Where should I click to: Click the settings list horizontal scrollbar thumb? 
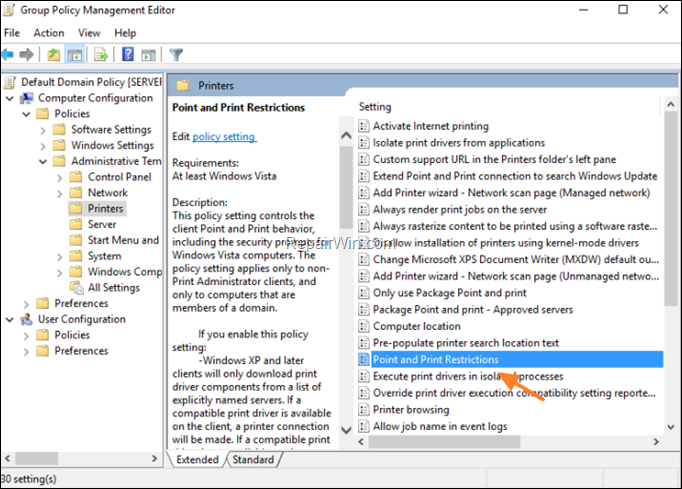(445, 442)
